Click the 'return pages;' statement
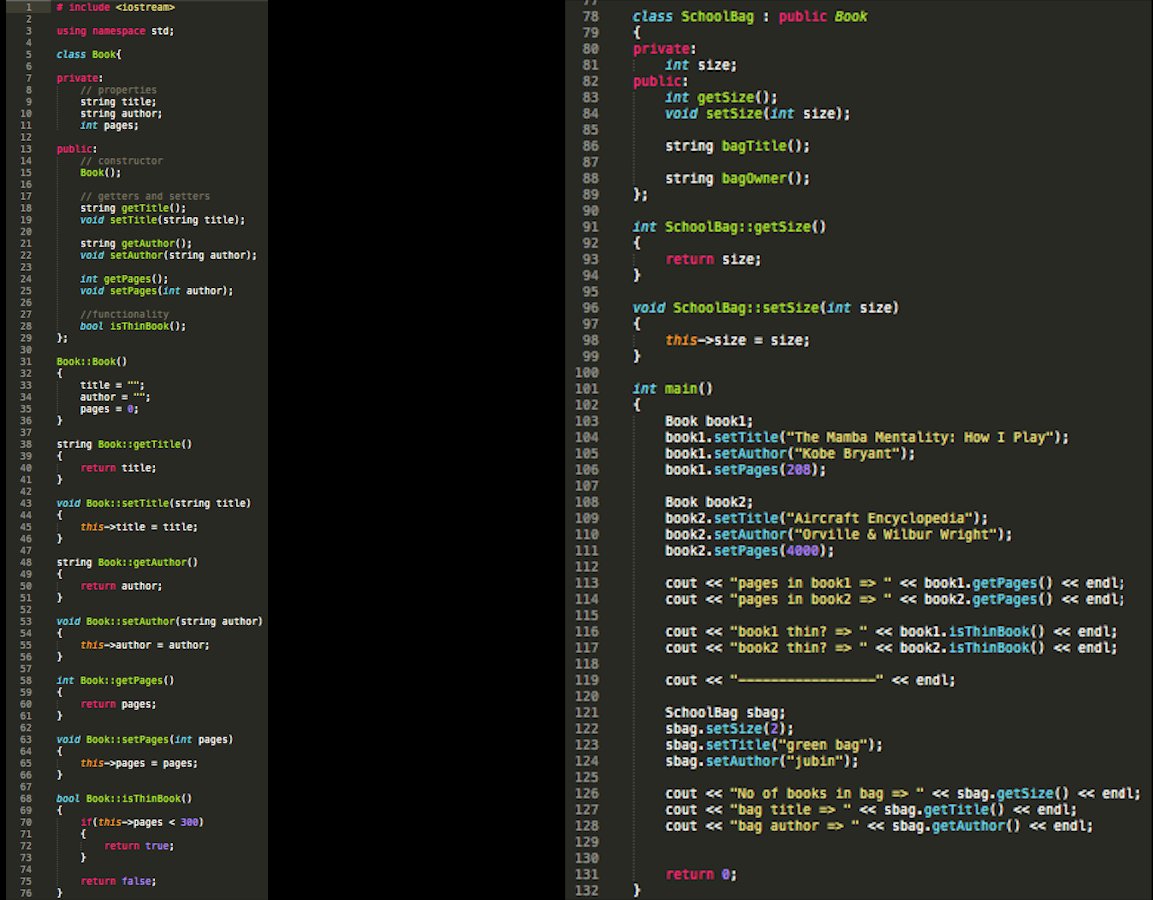The height and width of the screenshot is (900, 1153). tap(118, 704)
